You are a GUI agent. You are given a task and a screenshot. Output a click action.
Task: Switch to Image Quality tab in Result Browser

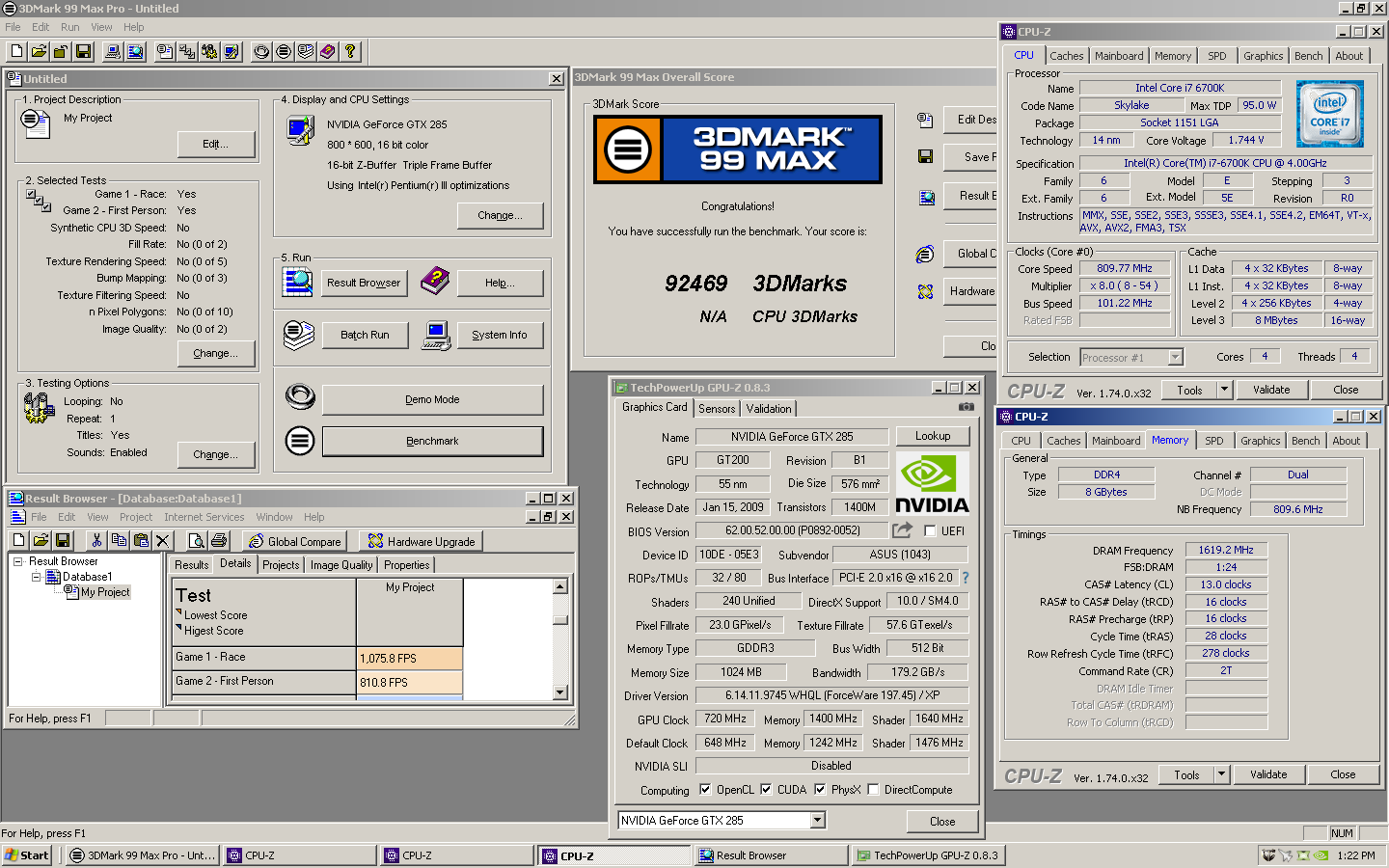[341, 565]
